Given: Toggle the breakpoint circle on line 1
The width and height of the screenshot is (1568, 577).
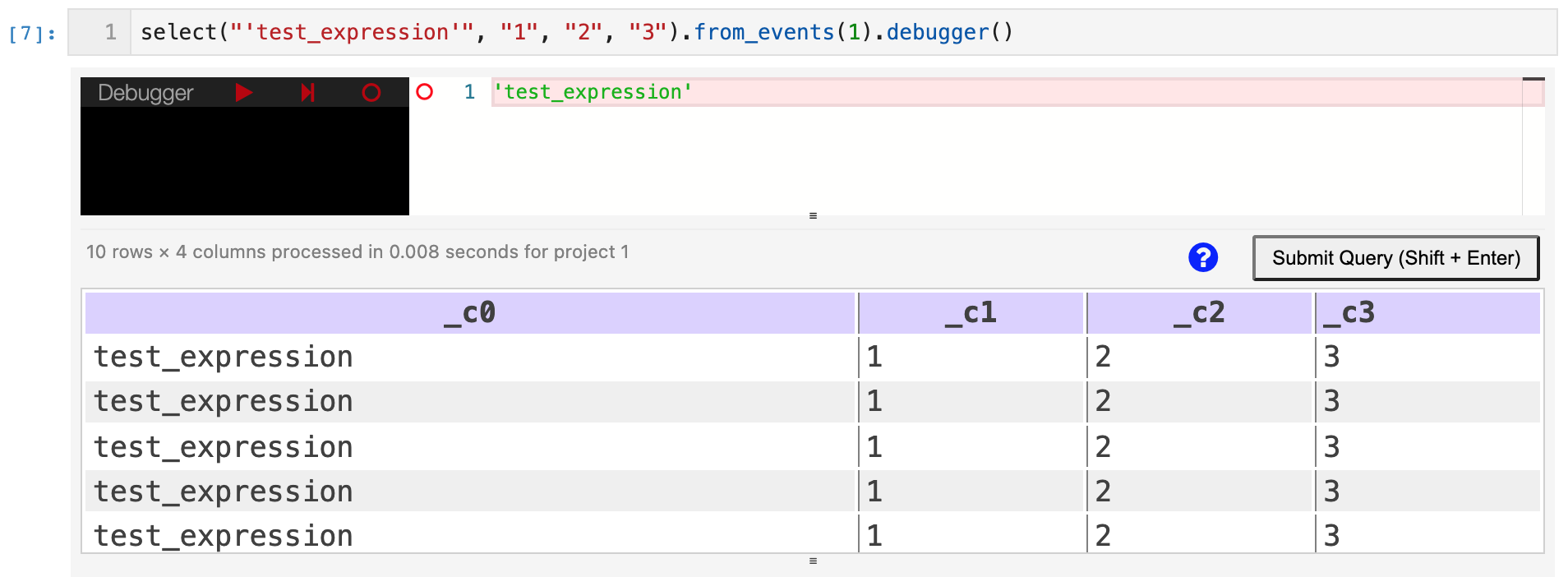Looking at the screenshot, I should point(425,91).
